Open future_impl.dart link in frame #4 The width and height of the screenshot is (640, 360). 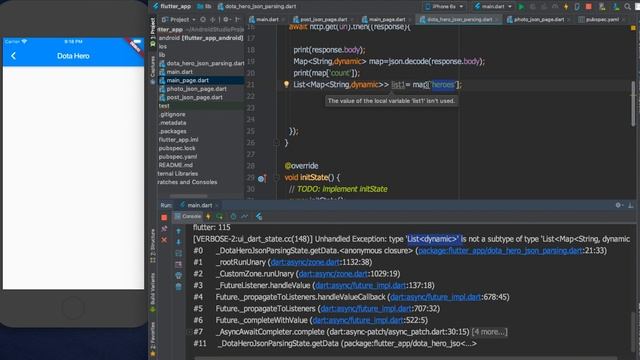pyautogui.click(x=435, y=297)
